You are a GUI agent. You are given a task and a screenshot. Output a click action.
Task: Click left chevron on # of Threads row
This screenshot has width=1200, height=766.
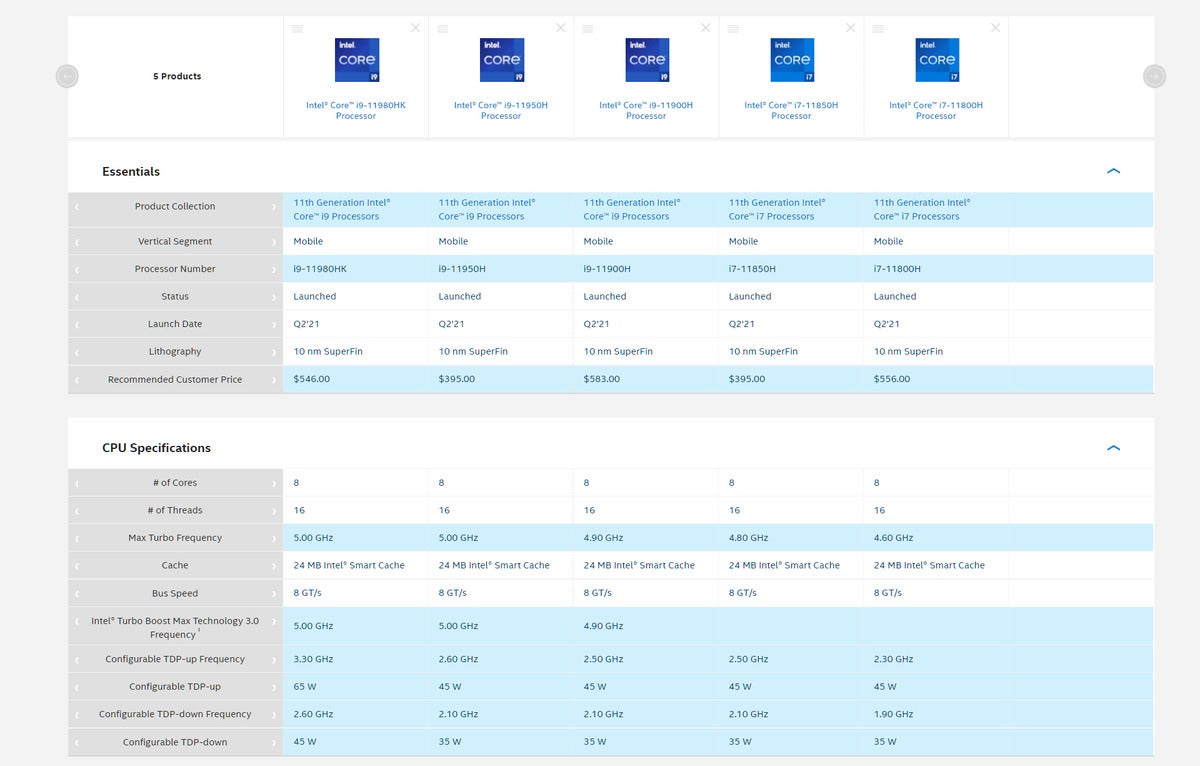tap(77, 511)
